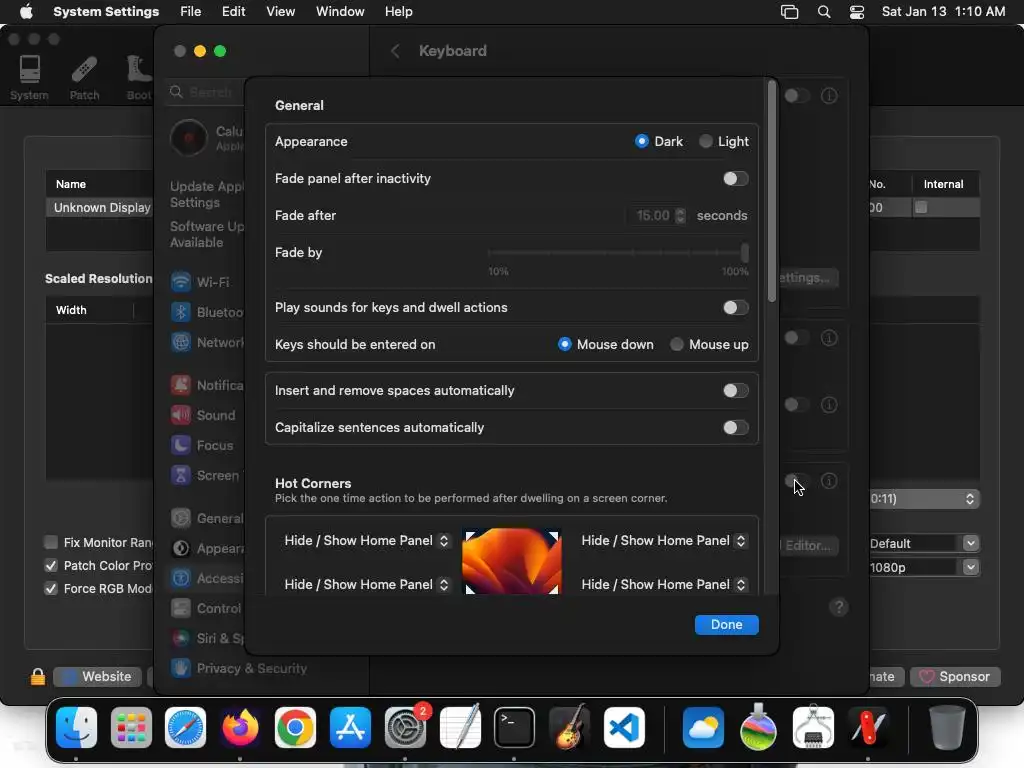The image size is (1024, 768).
Task: Open Spotlight search in menu bar
Action: click(x=824, y=12)
